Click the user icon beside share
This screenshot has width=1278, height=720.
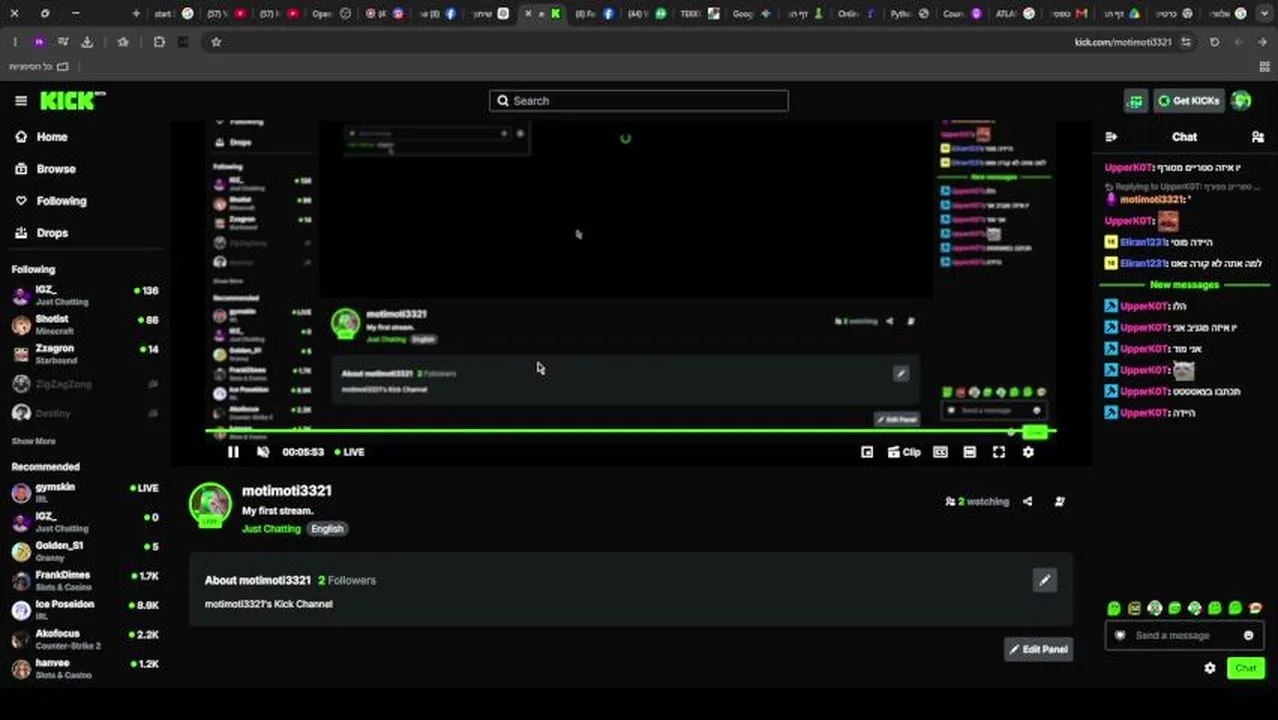[1060, 501]
